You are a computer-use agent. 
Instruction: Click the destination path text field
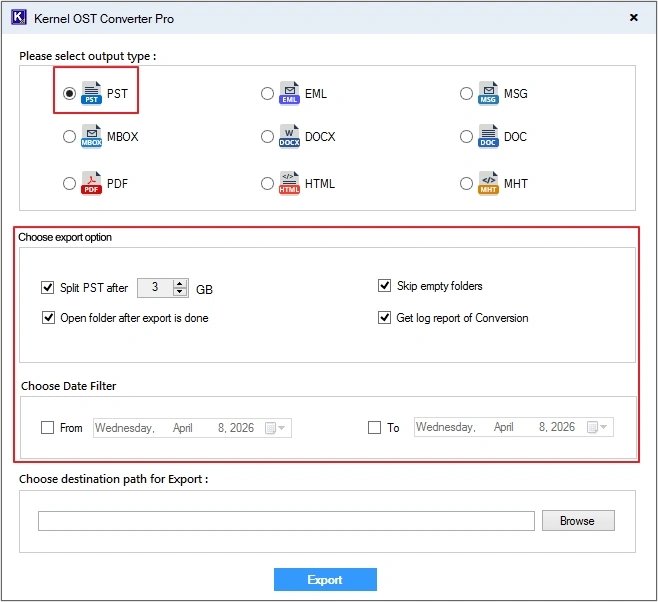tap(286, 521)
